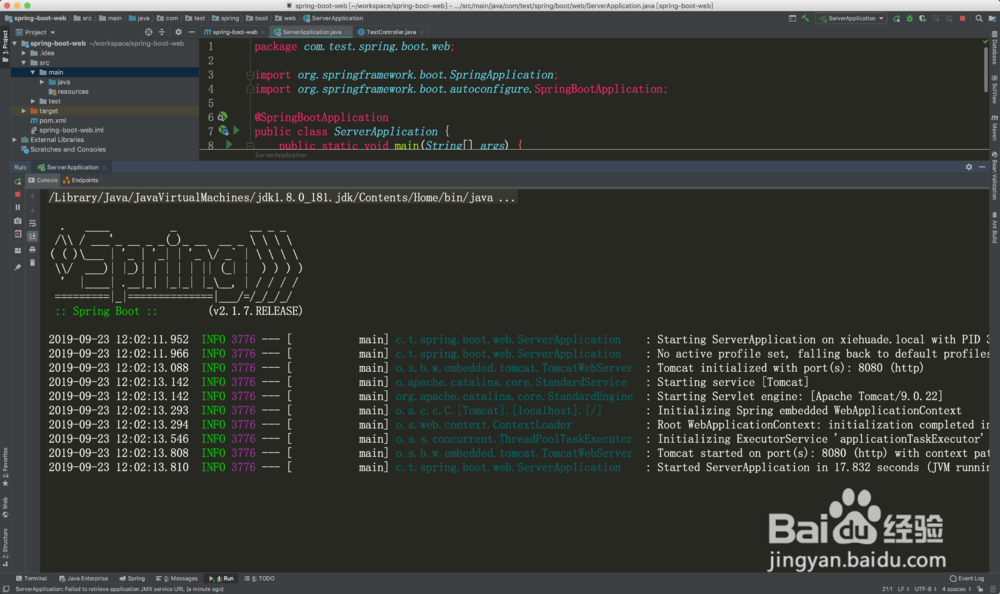The height and width of the screenshot is (594, 1000).
Task: Print the console output
Action: (33, 249)
